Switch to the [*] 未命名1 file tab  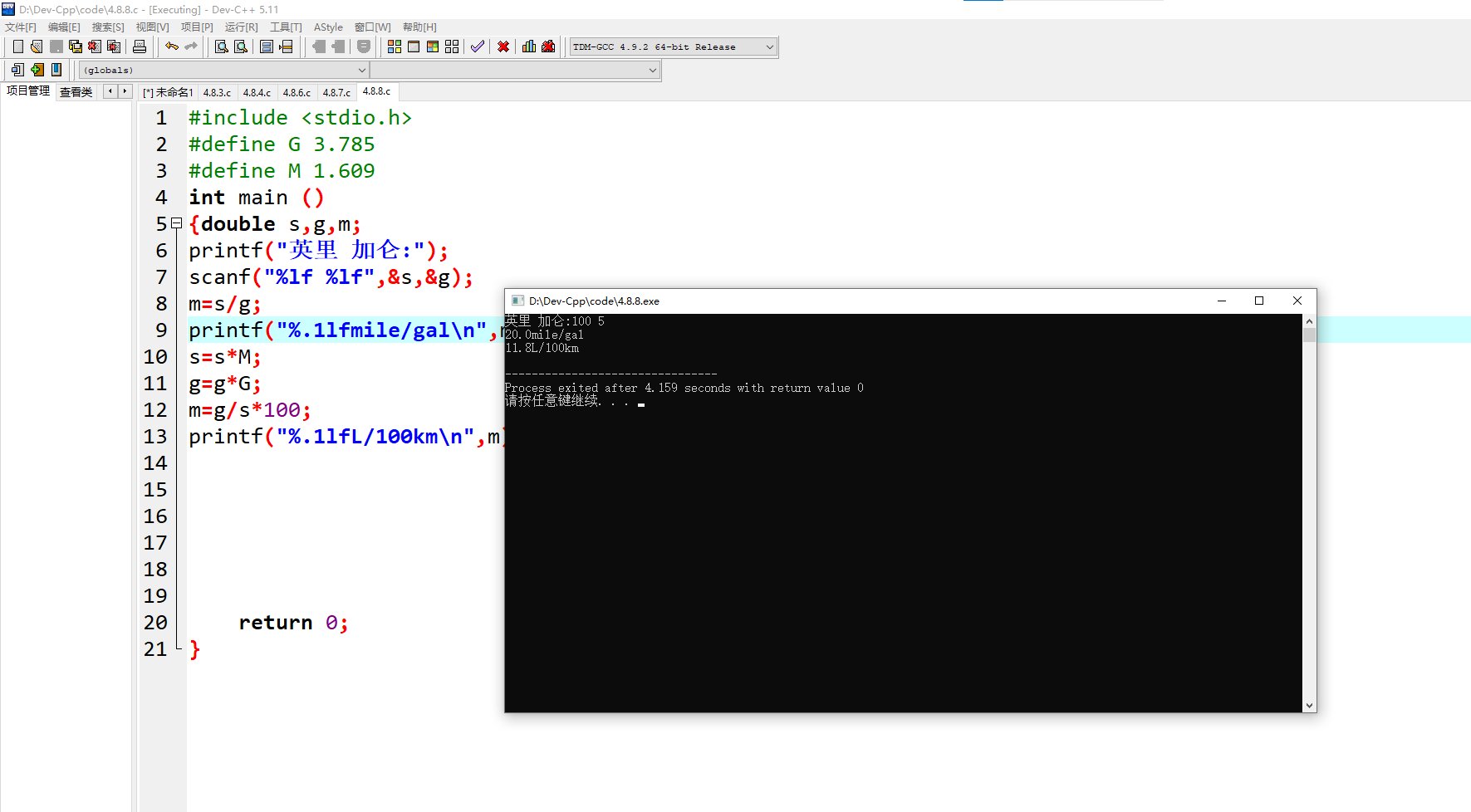[168, 92]
